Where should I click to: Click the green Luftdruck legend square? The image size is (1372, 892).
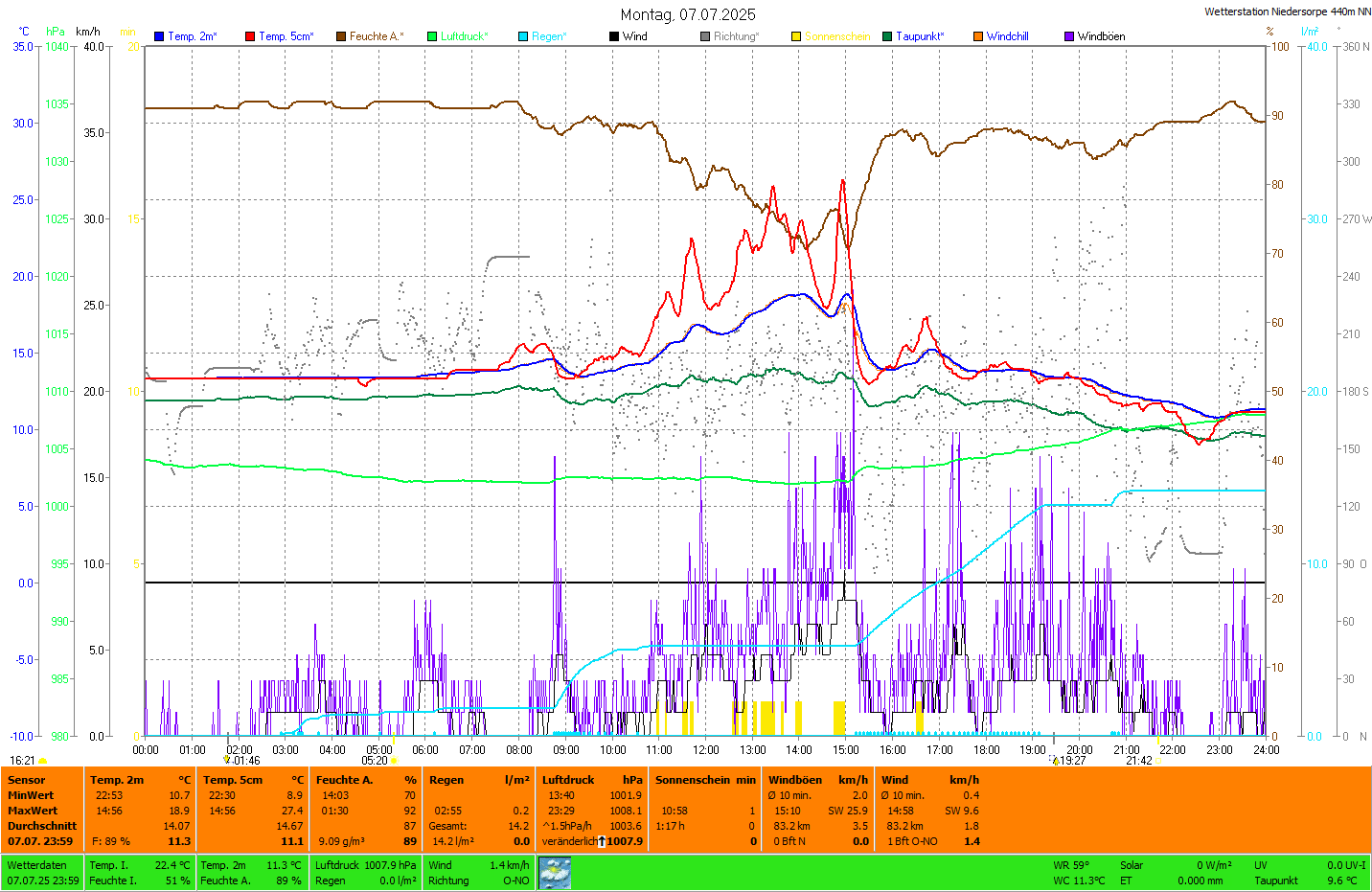pos(432,36)
